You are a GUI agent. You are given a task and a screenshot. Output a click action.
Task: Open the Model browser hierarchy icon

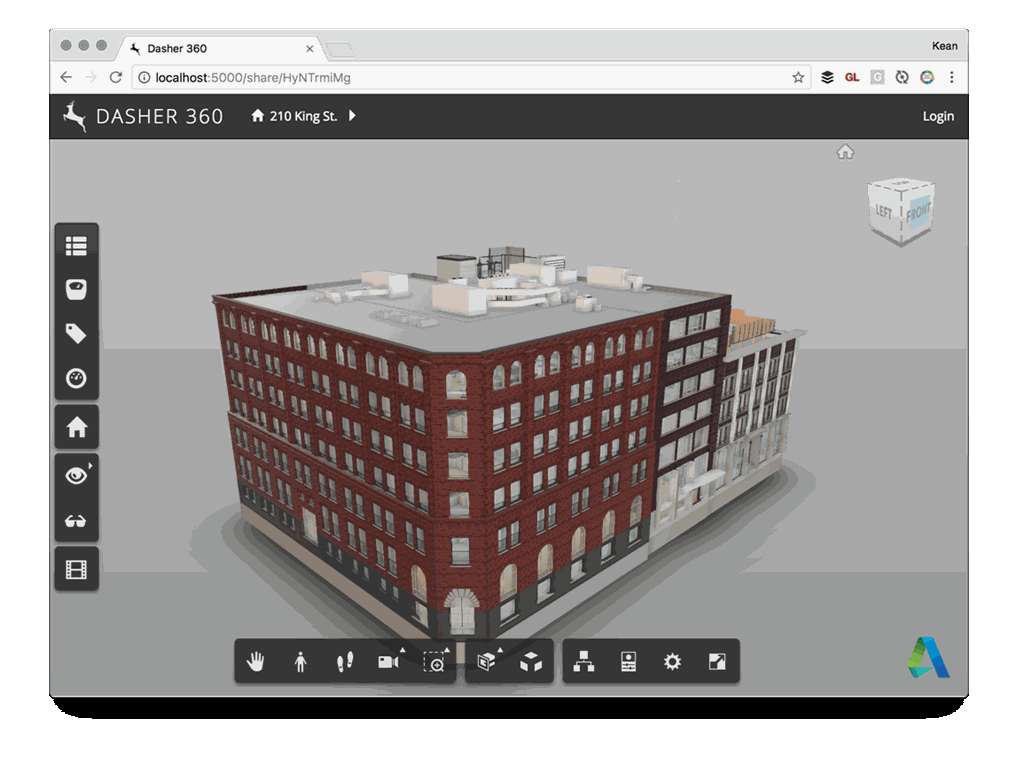pyautogui.click(x=584, y=661)
